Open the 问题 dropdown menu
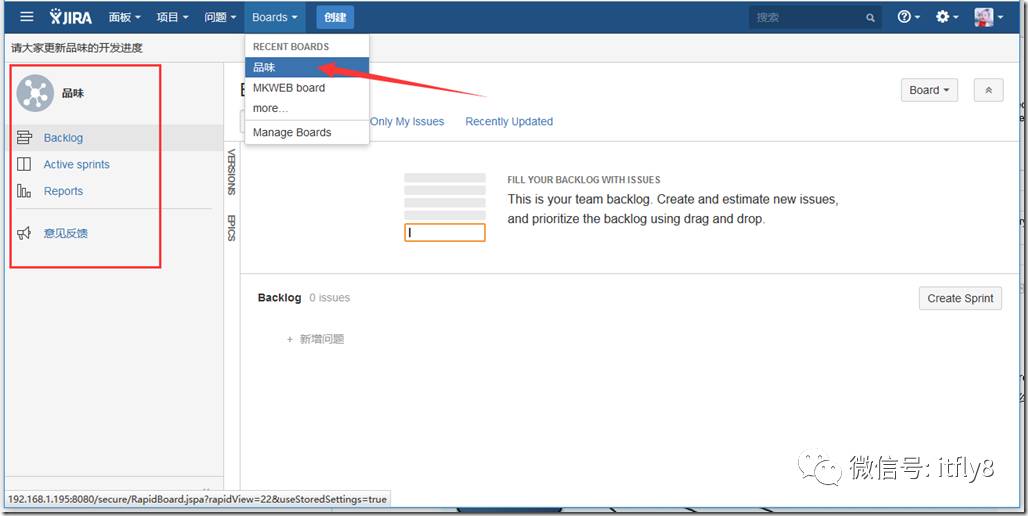Image resolution: width=1028 pixels, height=516 pixels. pos(220,17)
